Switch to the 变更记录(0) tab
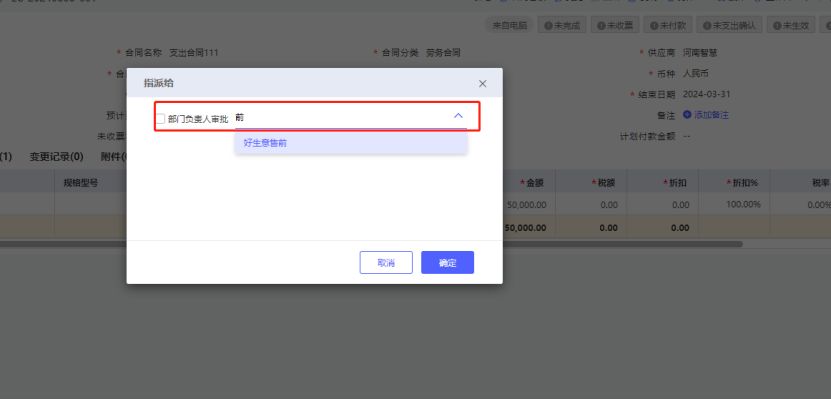The image size is (831, 399). click(x=56, y=157)
